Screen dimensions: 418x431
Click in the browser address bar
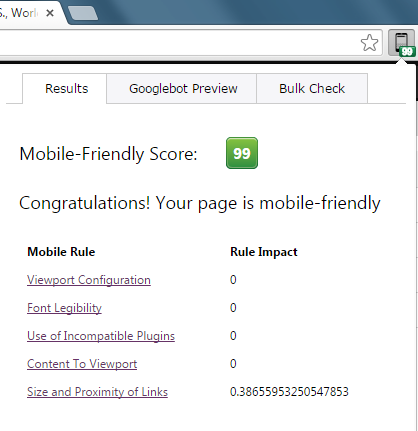pyautogui.click(x=177, y=43)
